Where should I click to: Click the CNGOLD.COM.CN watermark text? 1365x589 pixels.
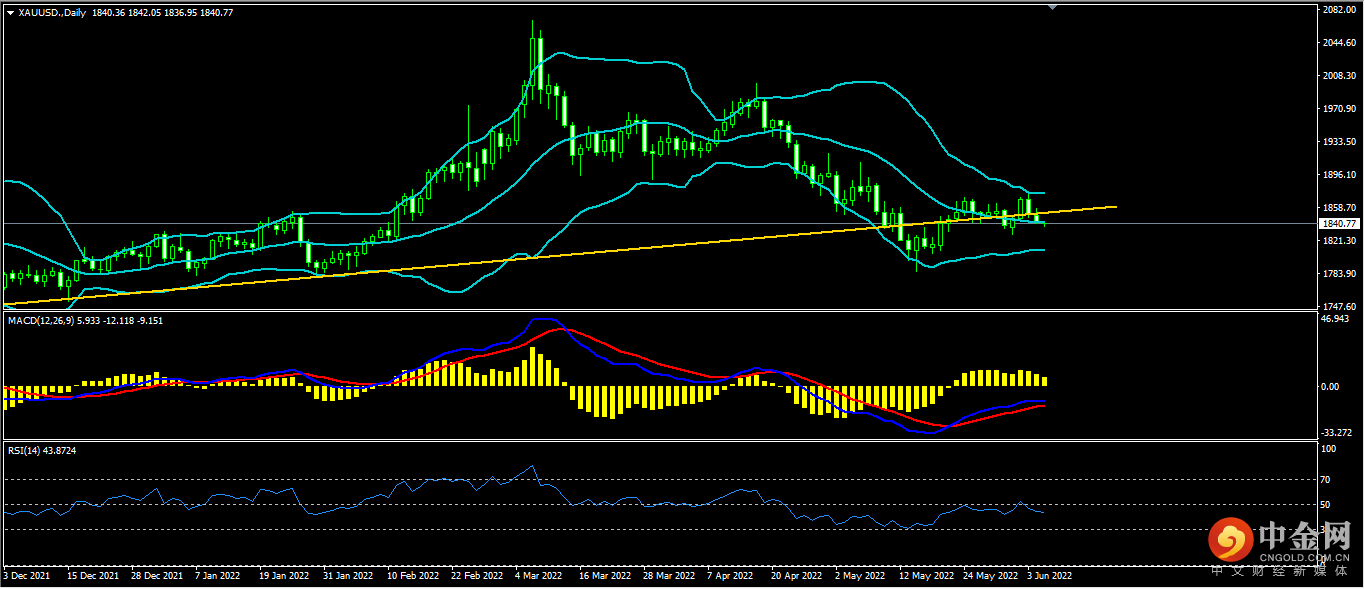coord(1304,557)
